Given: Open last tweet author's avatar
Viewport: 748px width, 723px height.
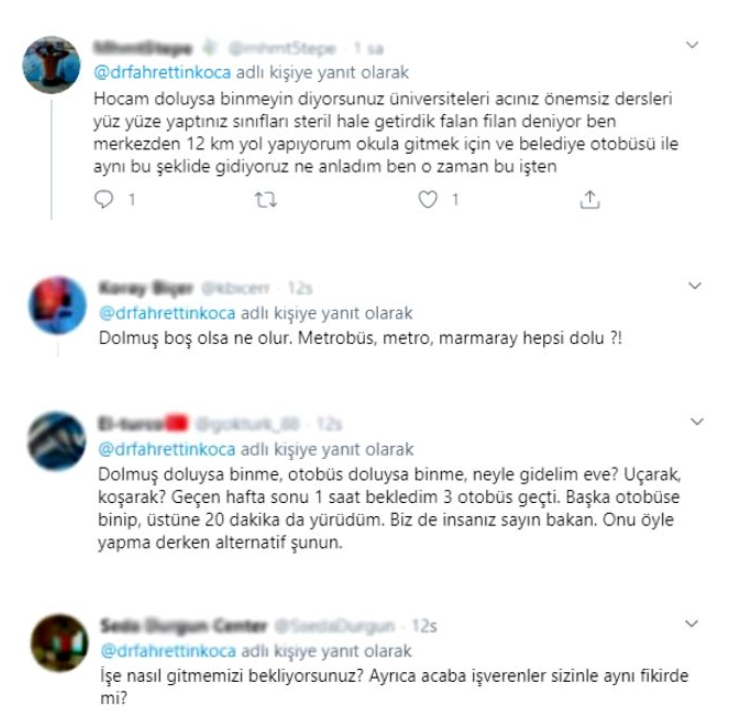Looking at the screenshot, I should [60, 643].
